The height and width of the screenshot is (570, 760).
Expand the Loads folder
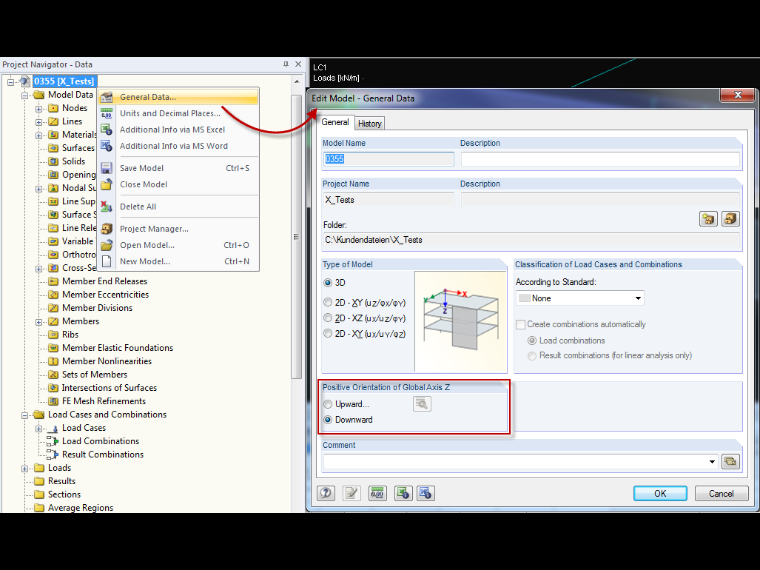(25, 468)
